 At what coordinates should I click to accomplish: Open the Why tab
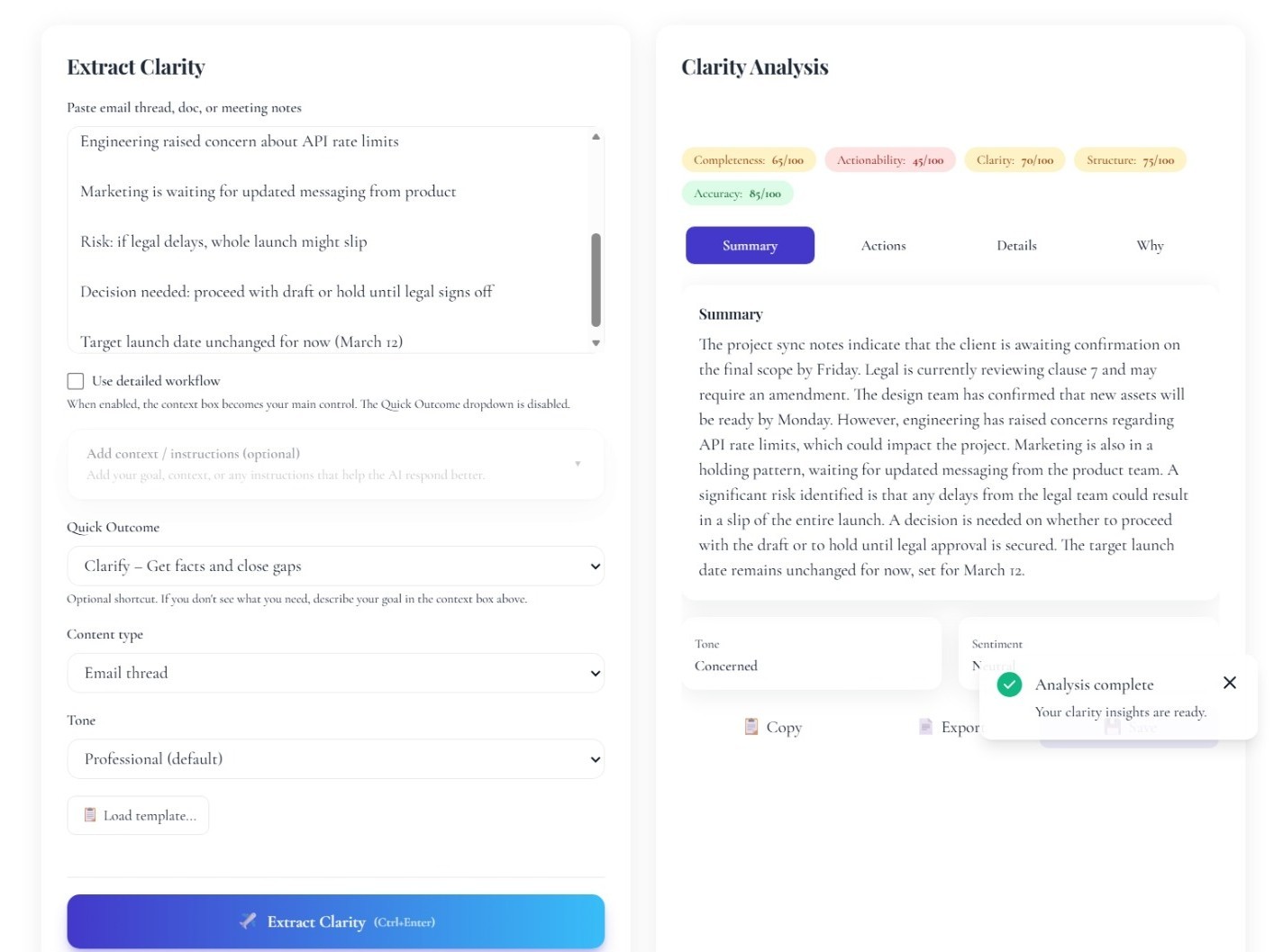tap(1150, 245)
